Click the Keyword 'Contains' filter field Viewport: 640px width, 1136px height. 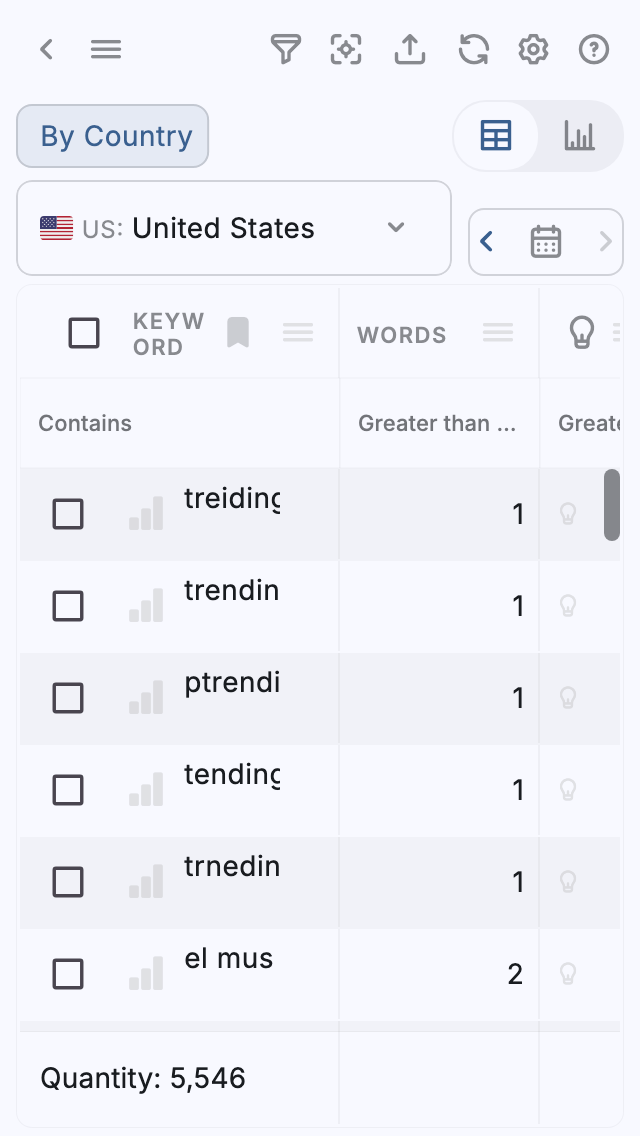tap(178, 423)
